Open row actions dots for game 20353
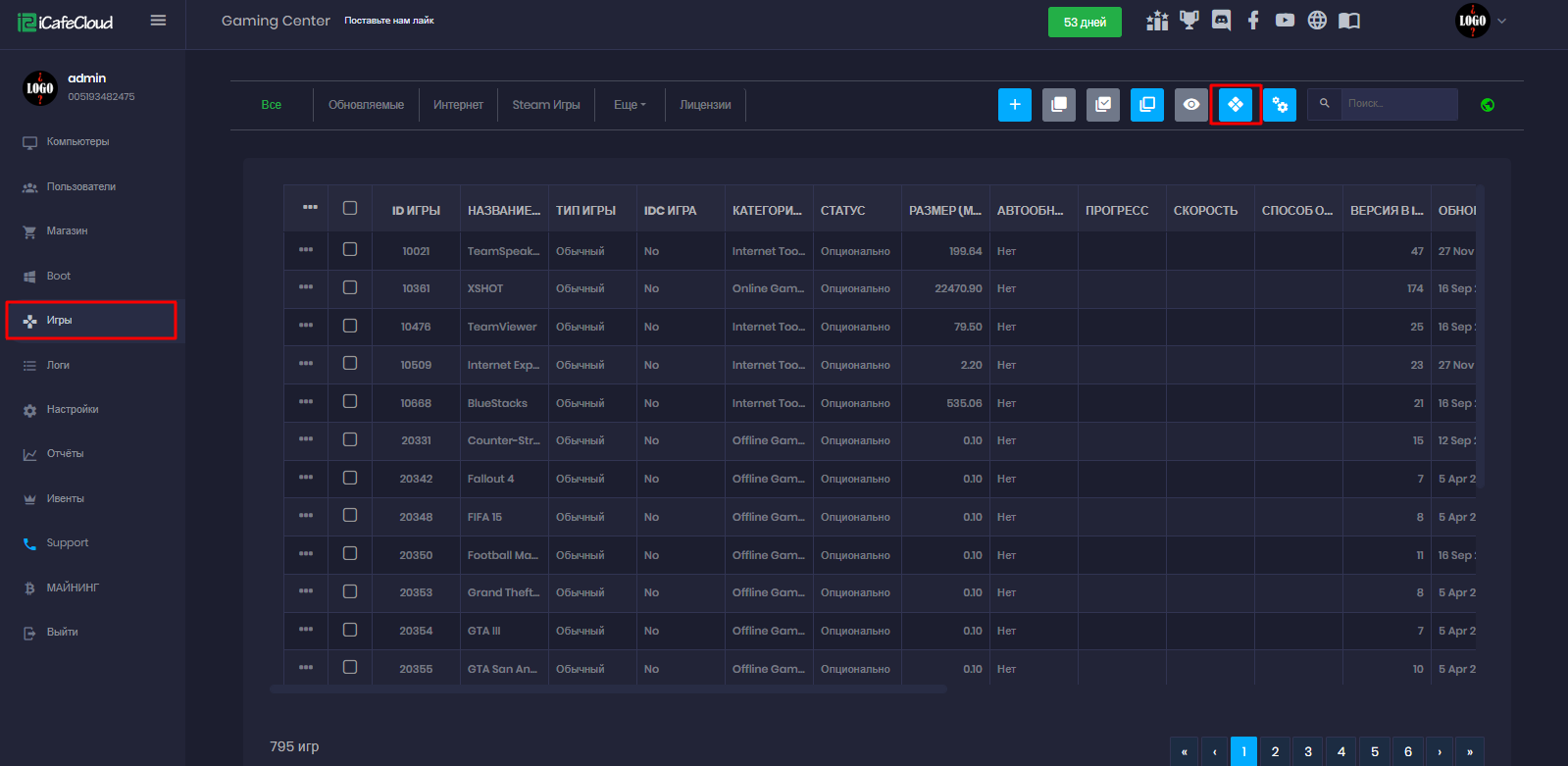Viewport: 1568px width, 766px height. pos(306,591)
